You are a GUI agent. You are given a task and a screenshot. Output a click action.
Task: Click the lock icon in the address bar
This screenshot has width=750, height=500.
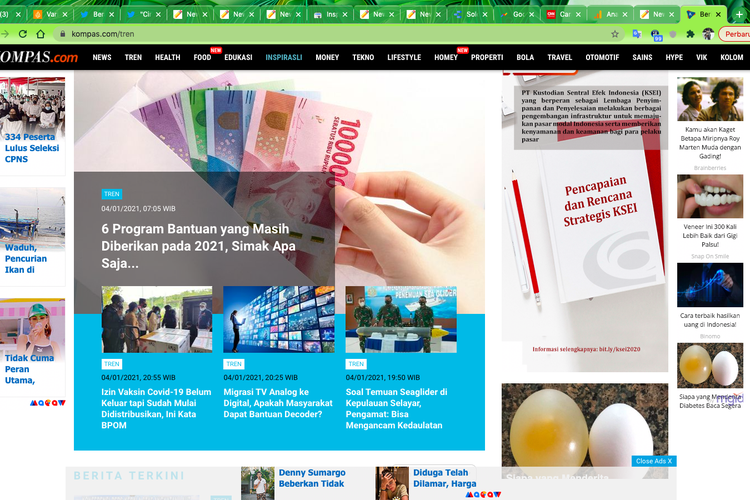click(61, 34)
